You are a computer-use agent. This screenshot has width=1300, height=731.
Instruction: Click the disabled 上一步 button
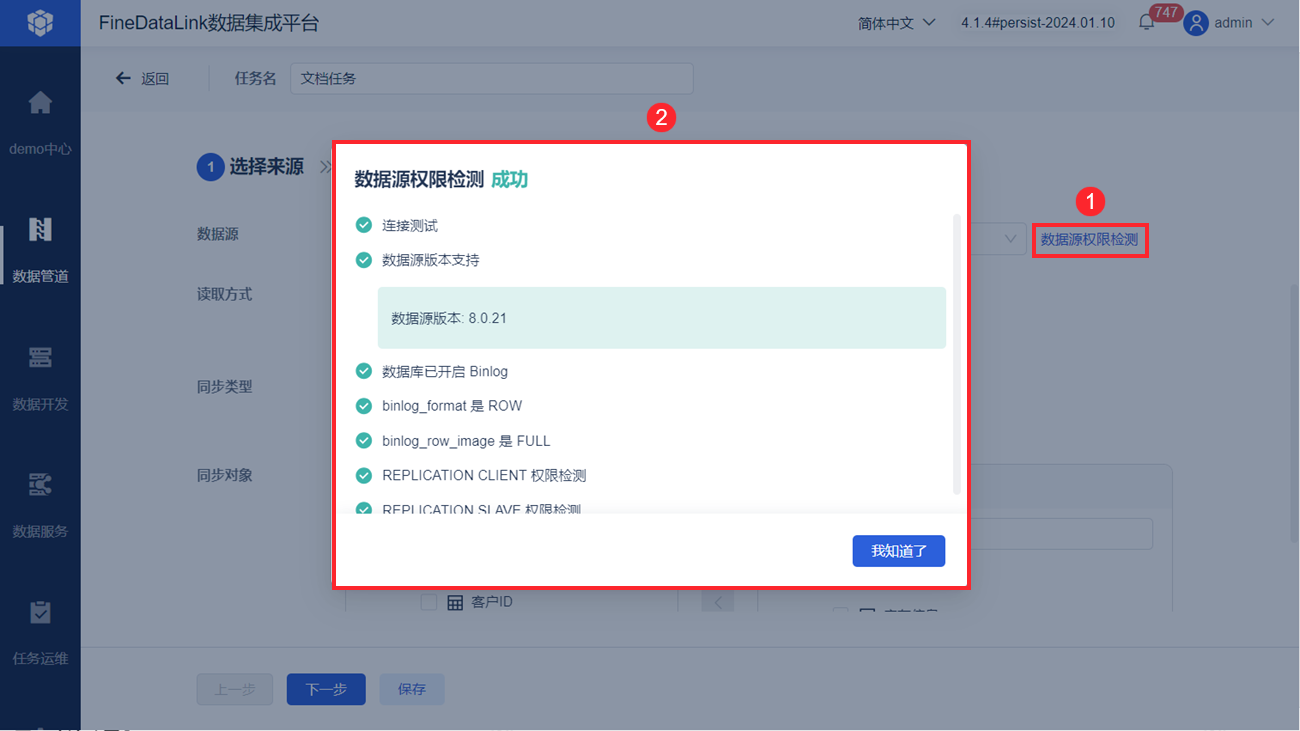[x=234, y=689]
